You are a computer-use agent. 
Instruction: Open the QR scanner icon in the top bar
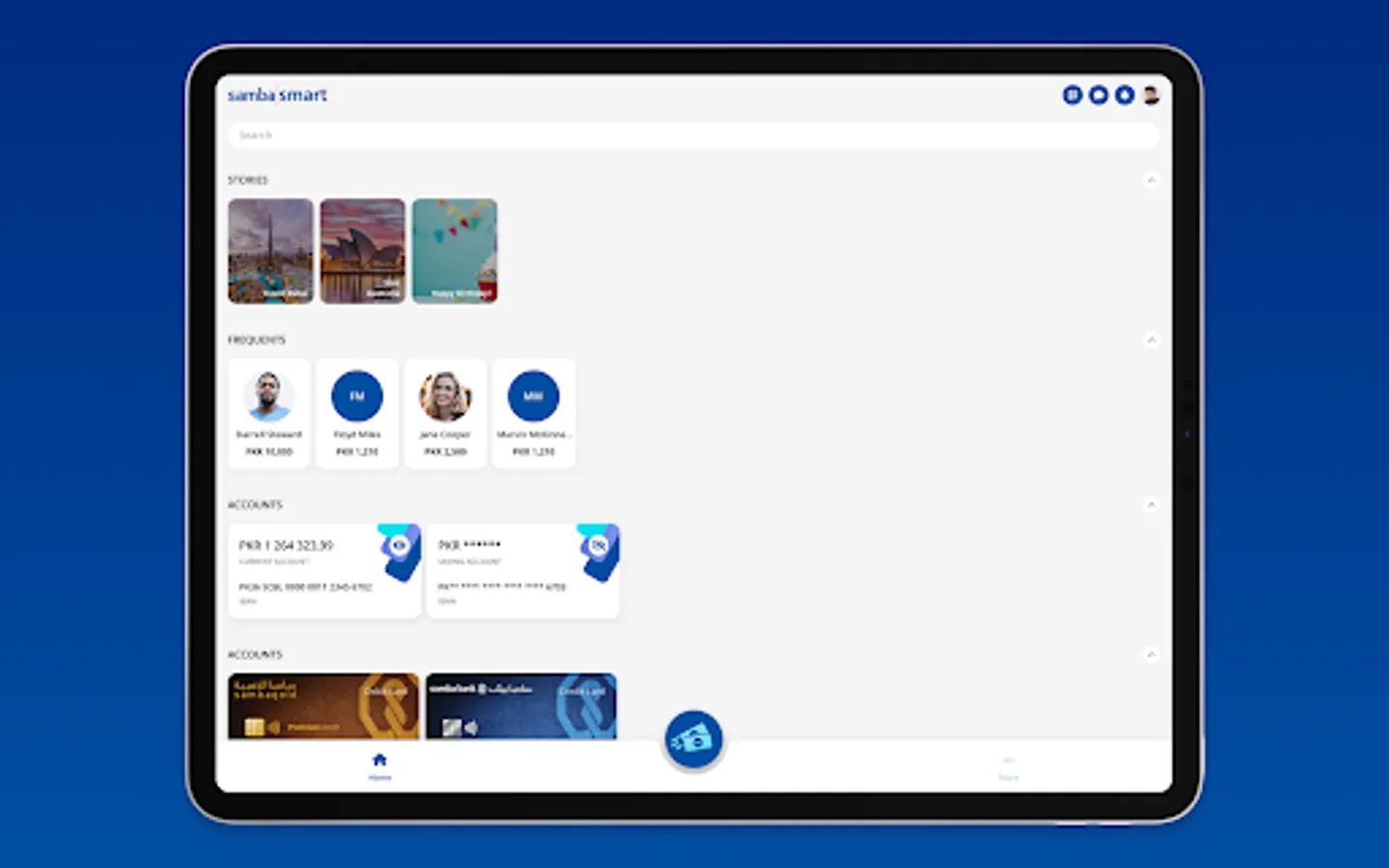click(1073, 95)
